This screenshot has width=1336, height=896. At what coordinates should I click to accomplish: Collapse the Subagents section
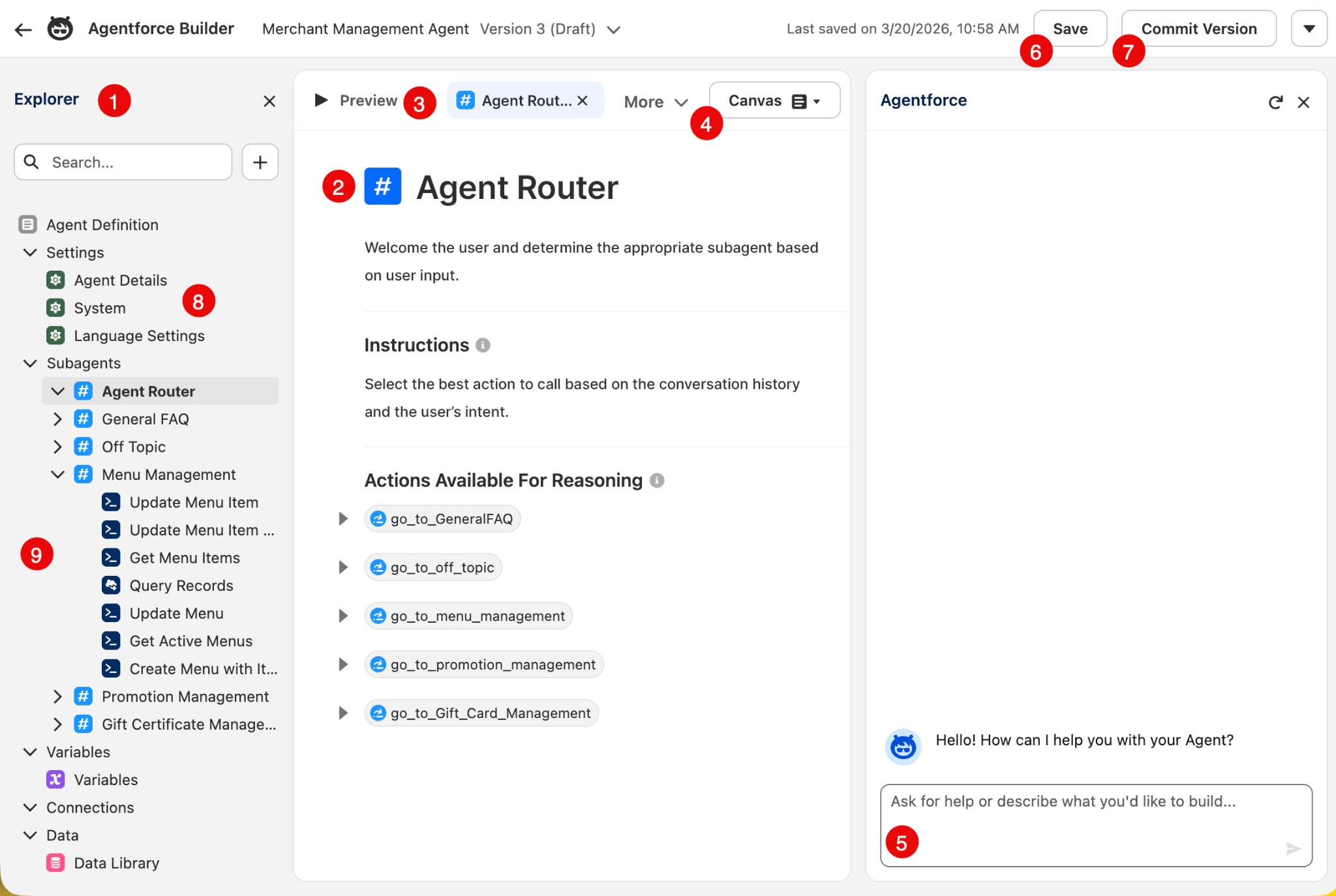(30, 363)
